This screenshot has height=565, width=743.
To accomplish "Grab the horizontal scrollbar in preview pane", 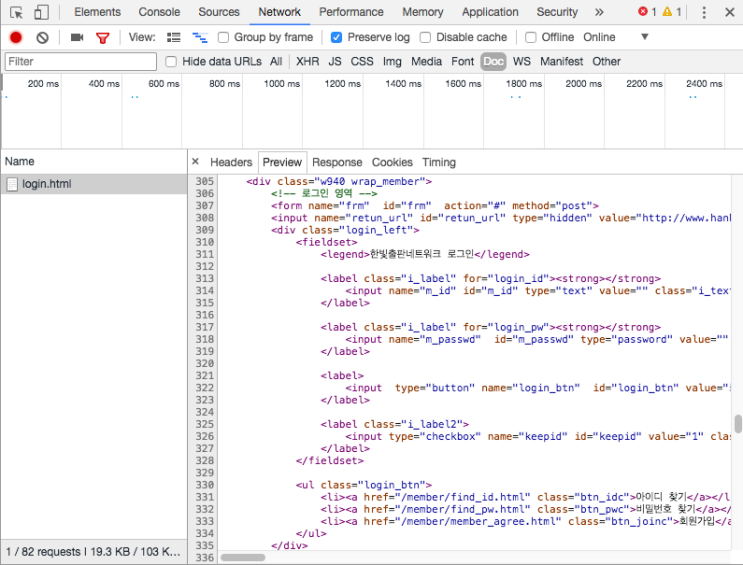I will [x=243, y=557].
